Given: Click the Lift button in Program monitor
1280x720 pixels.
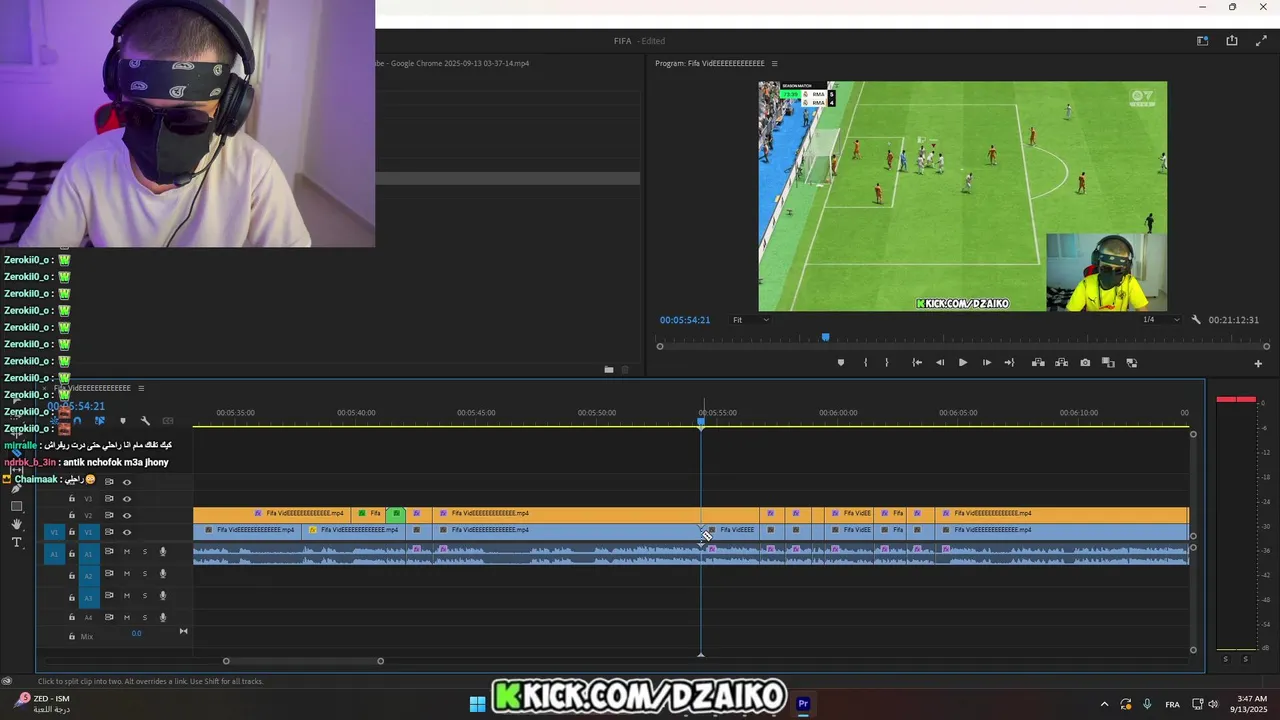Looking at the screenshot, I should click(x=1038, y=363).
